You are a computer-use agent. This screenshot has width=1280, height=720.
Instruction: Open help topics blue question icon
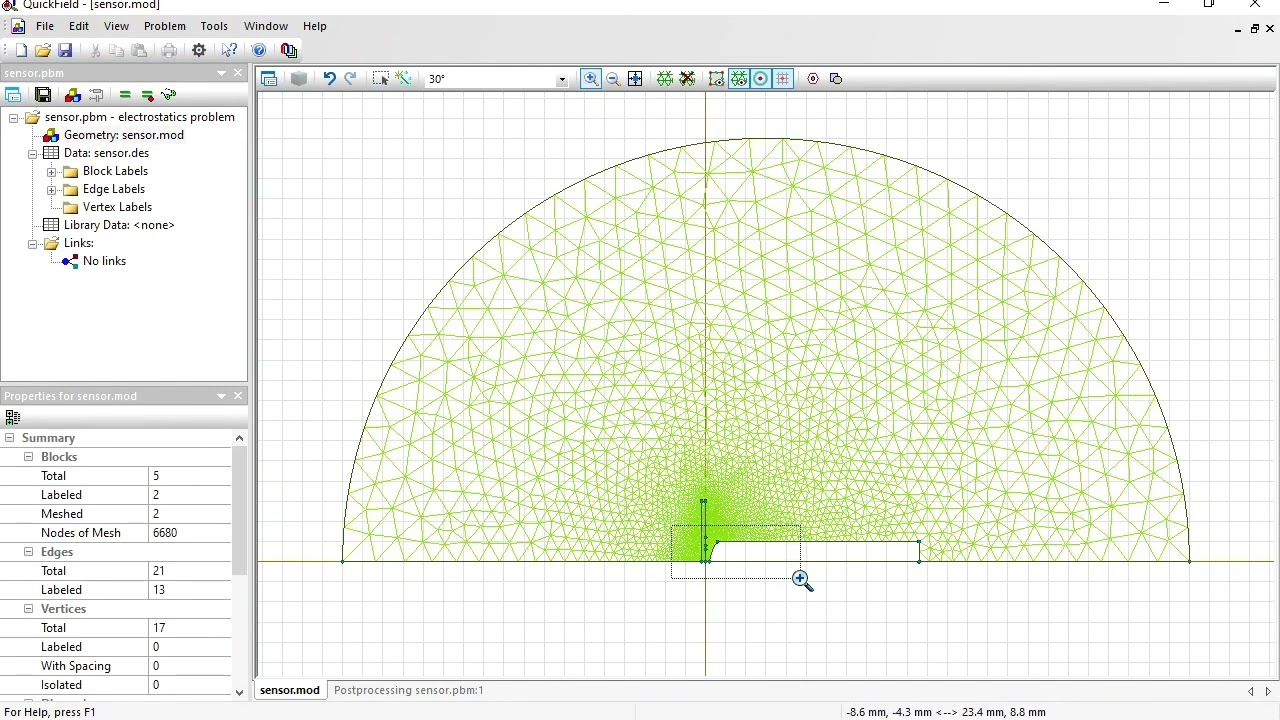pos(259,50)
